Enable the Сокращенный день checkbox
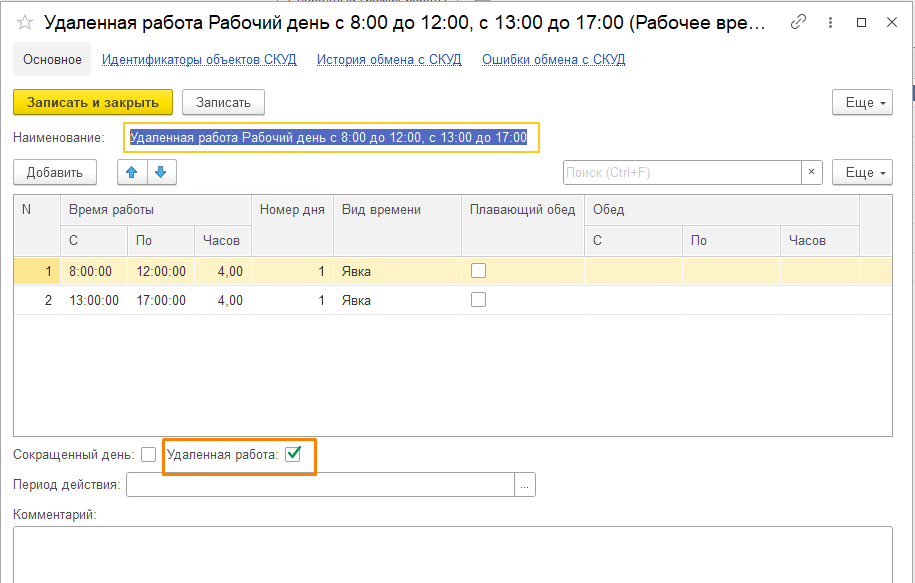This screenshot has width=915, height=583. (x=148, y=454)
